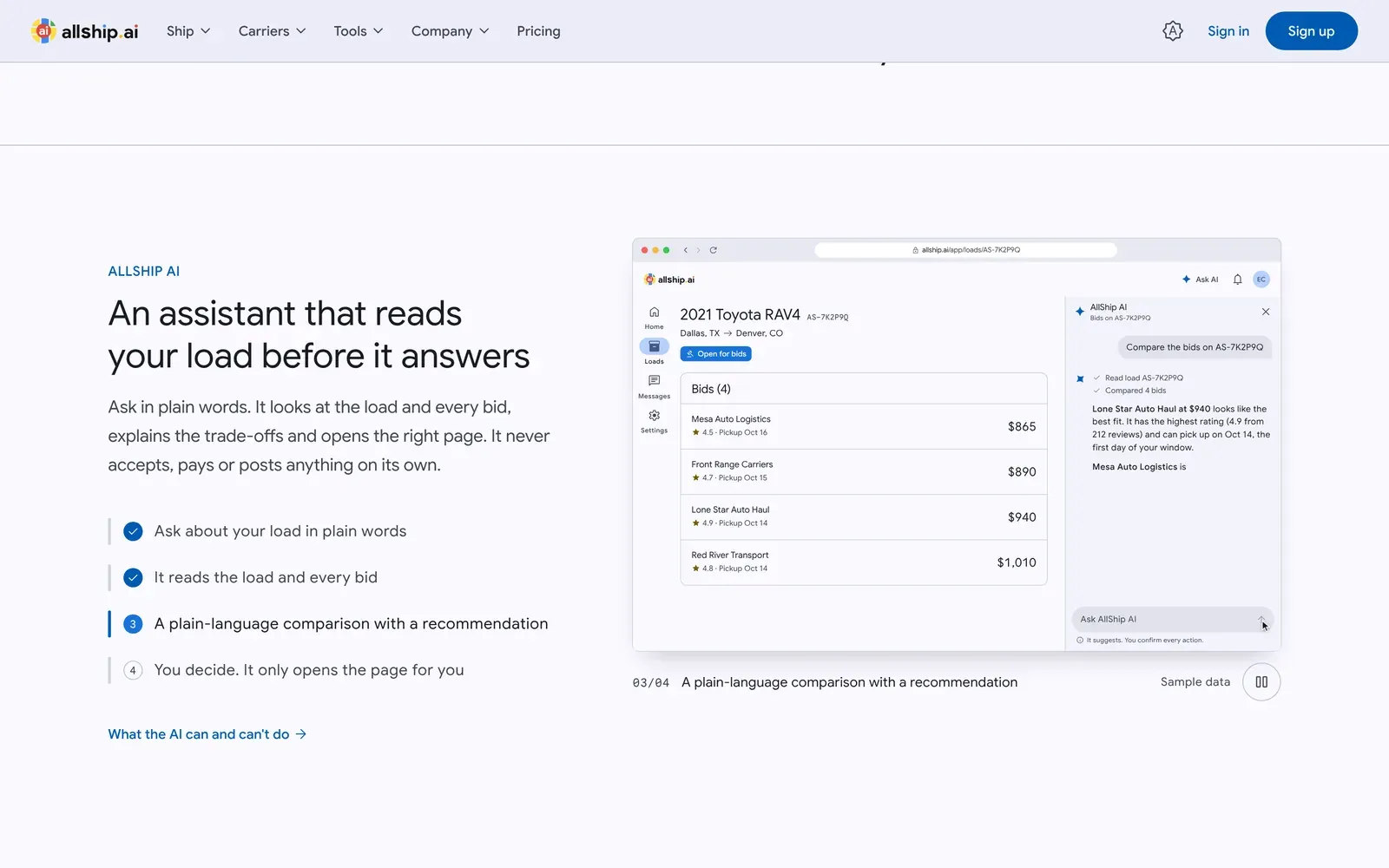This screenshot has height=868, width=1389.
Task: Open 'What the AI can and can't do' link
Action: pyautogui.click(x=207, y=734)
